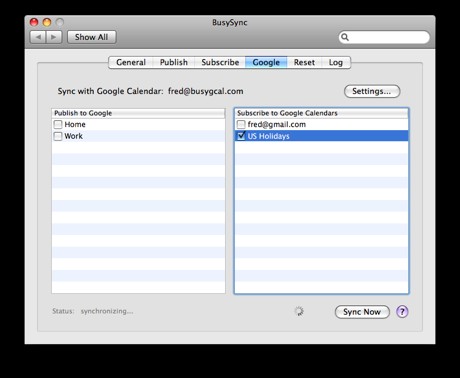The image size is (460, 378).
Task: Select the Google tab
Action: coord(266,62)
